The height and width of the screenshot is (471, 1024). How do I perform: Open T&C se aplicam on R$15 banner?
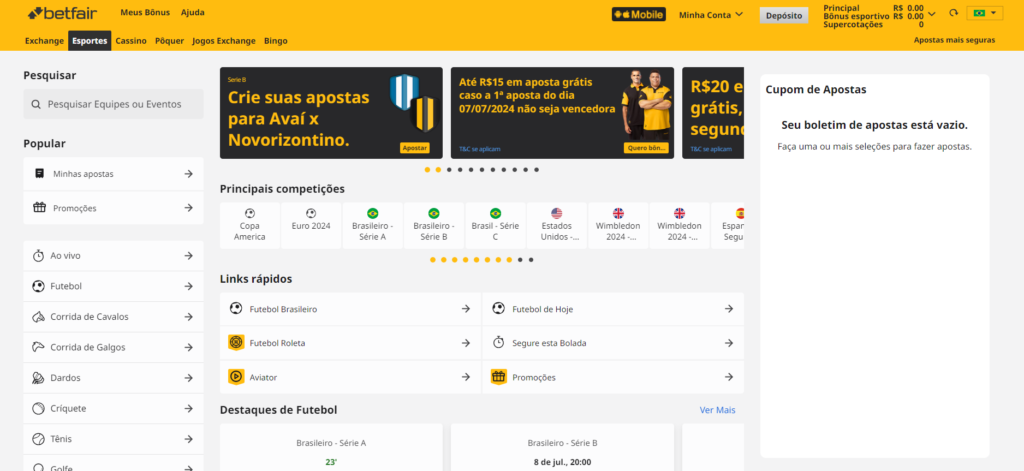point(480,149)
